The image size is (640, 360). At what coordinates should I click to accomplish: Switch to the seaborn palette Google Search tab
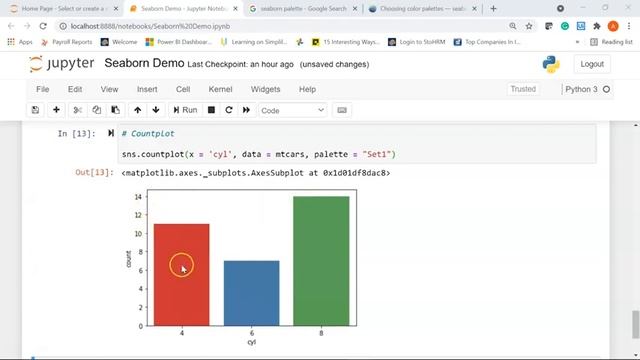coord(303,9)
